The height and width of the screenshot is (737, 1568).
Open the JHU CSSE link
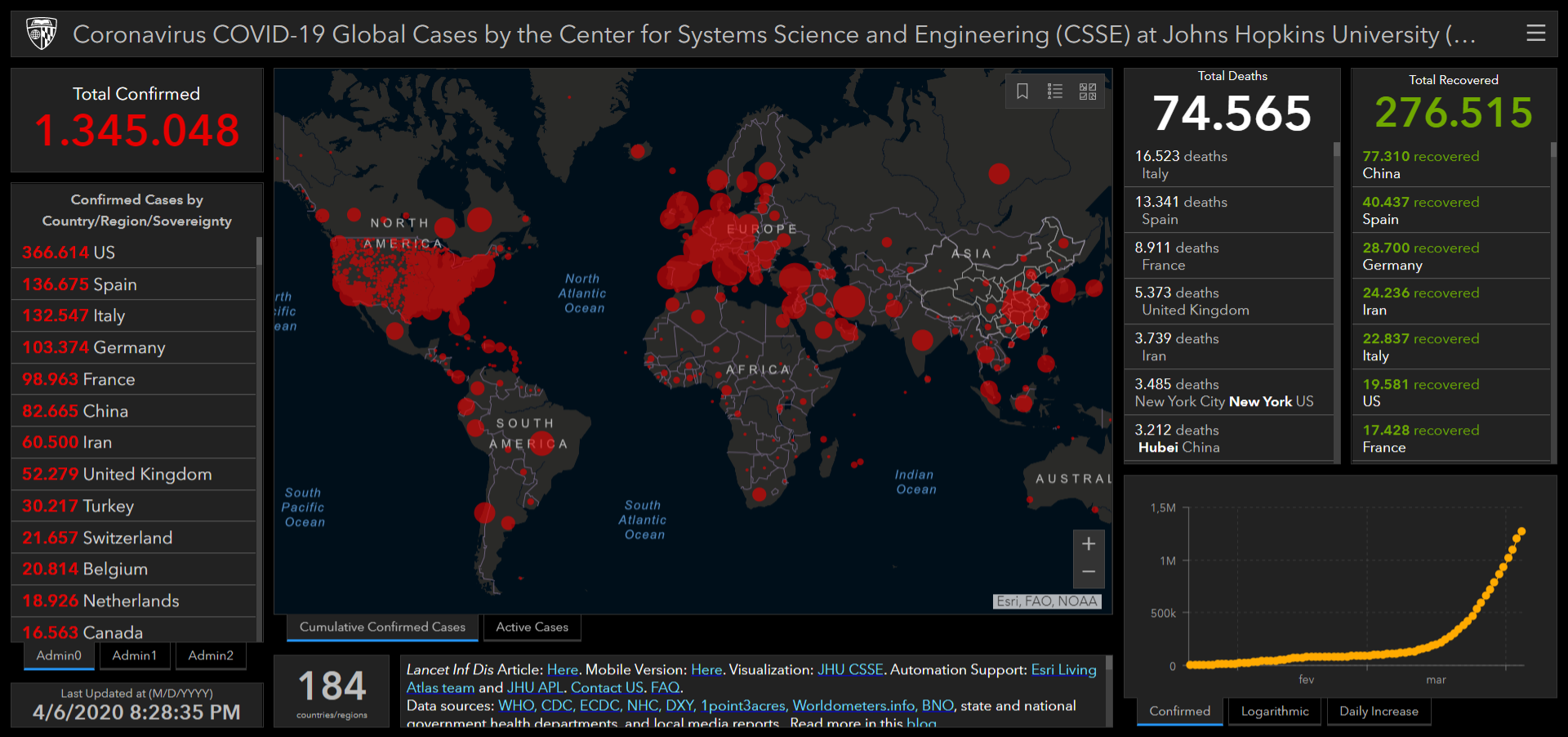(850, 669)
